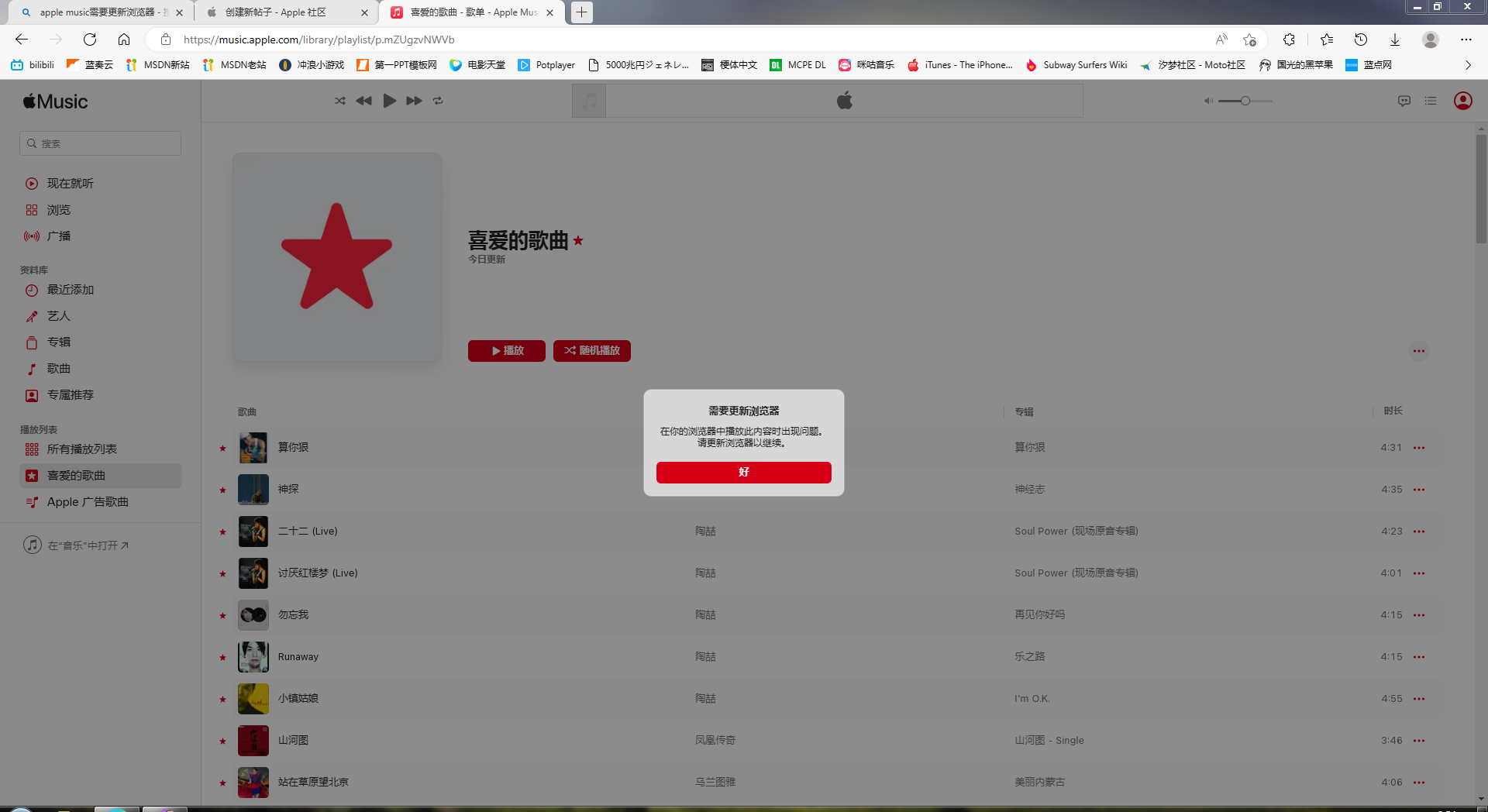Viewport: 1488px width, 812px height.
Task: Click the 随机播放 shuffle button
Action: (592, 351)
